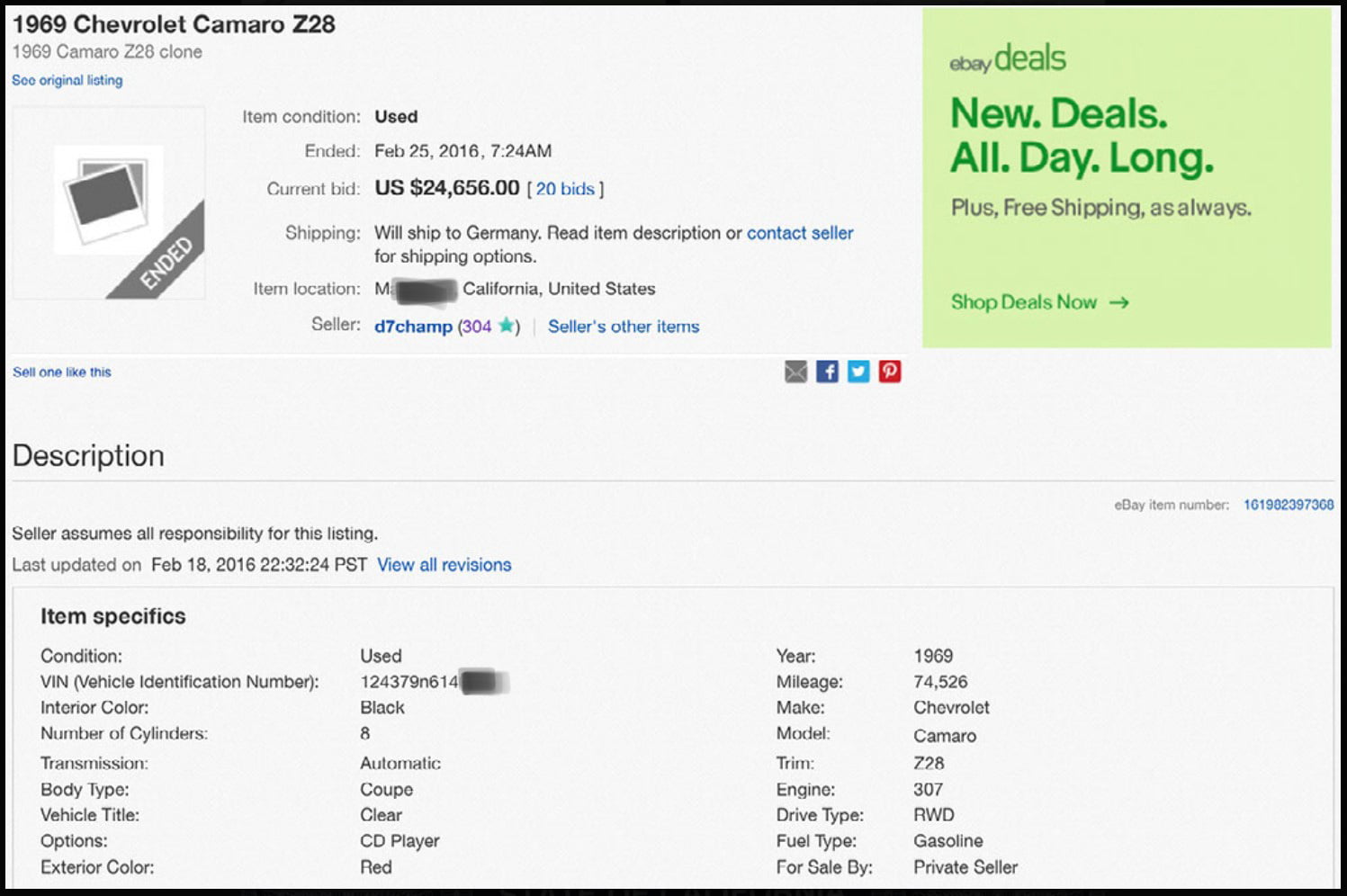Open 'View all revisions' link
The width and height of the screenshot is (1347, 896).
click(x=445, y=565)
